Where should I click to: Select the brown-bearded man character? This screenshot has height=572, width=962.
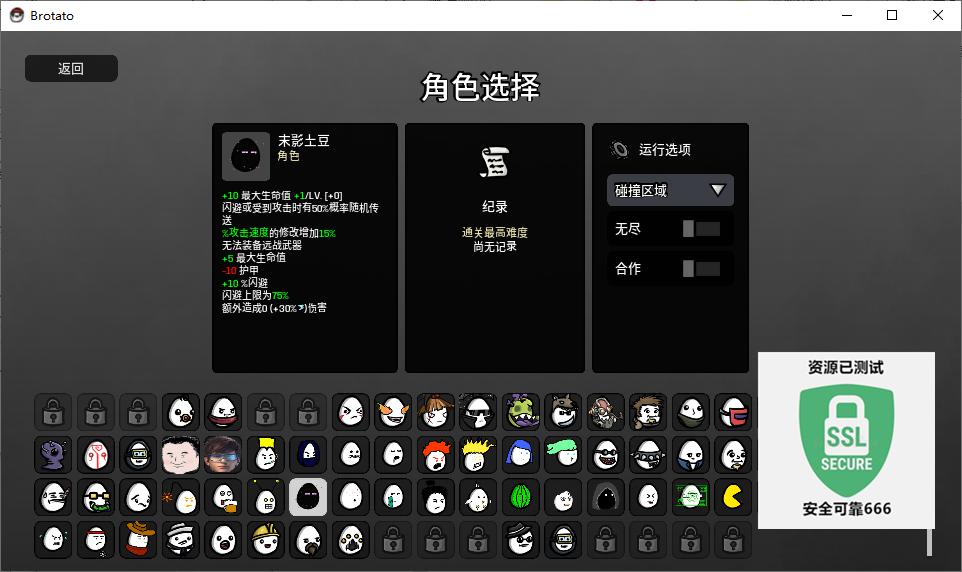648,412
